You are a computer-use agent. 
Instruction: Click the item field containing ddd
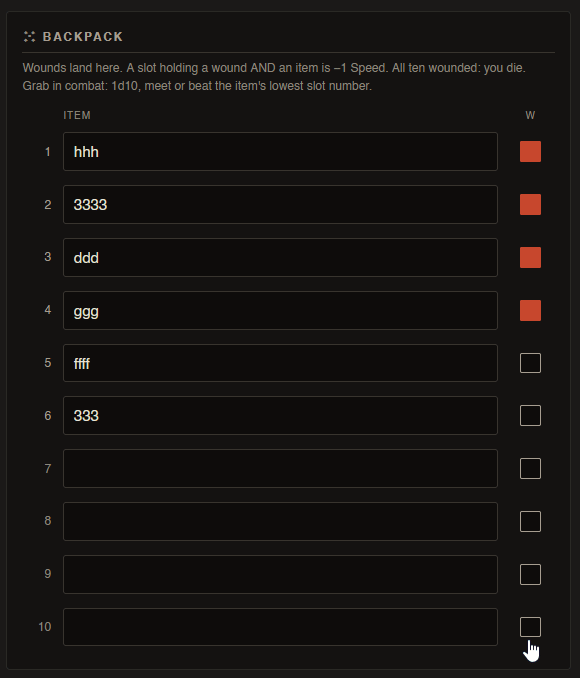[x=280, y=258]
